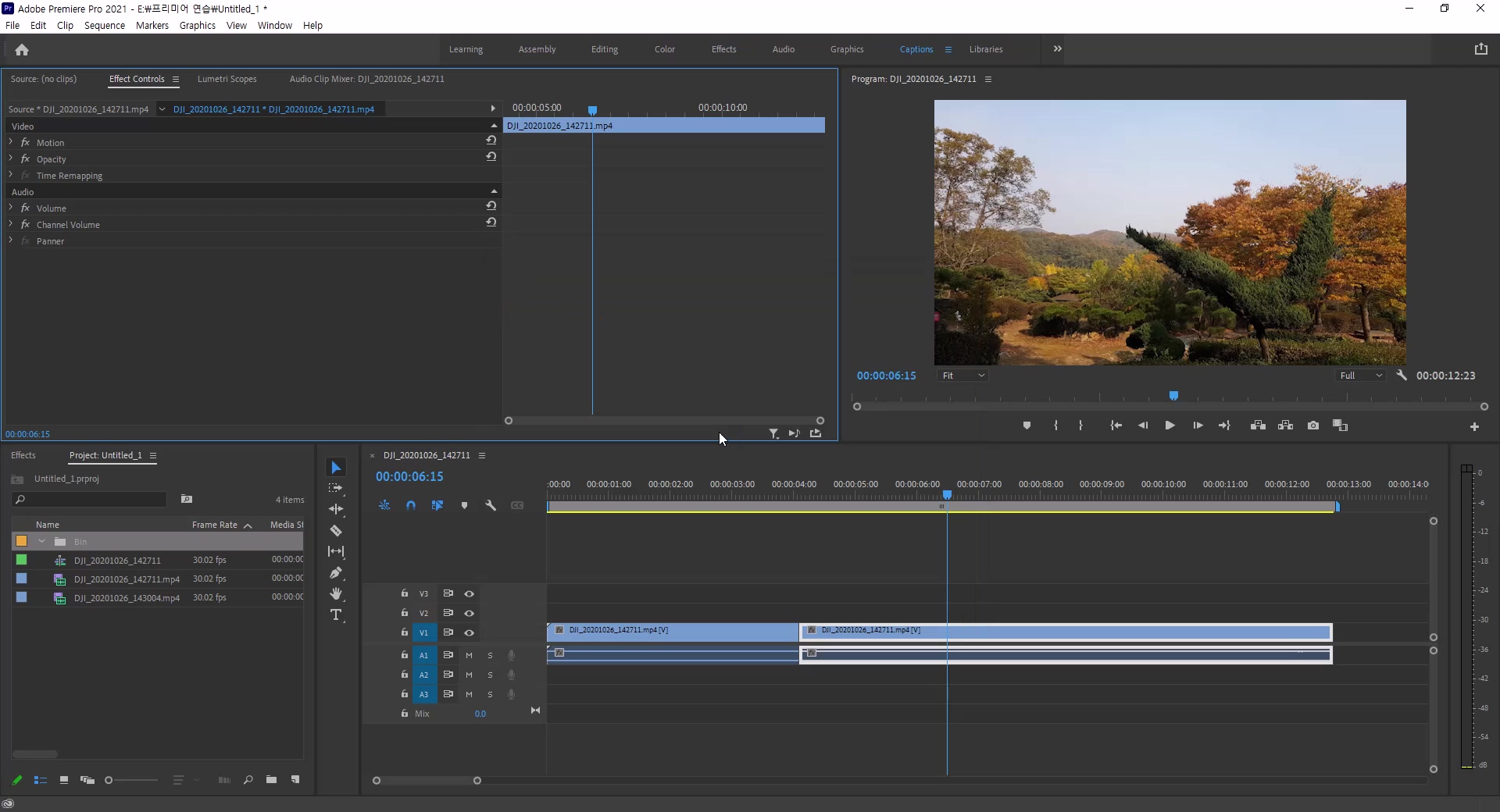Click the Home icon
Screen dimensions: 1500x812
(x=22, y=49)
